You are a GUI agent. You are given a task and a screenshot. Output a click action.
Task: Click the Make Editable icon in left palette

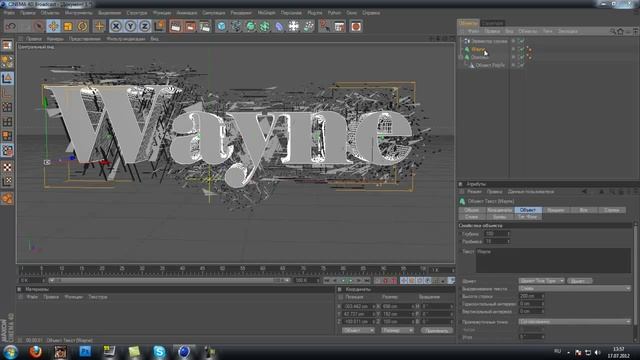point(7,44)
